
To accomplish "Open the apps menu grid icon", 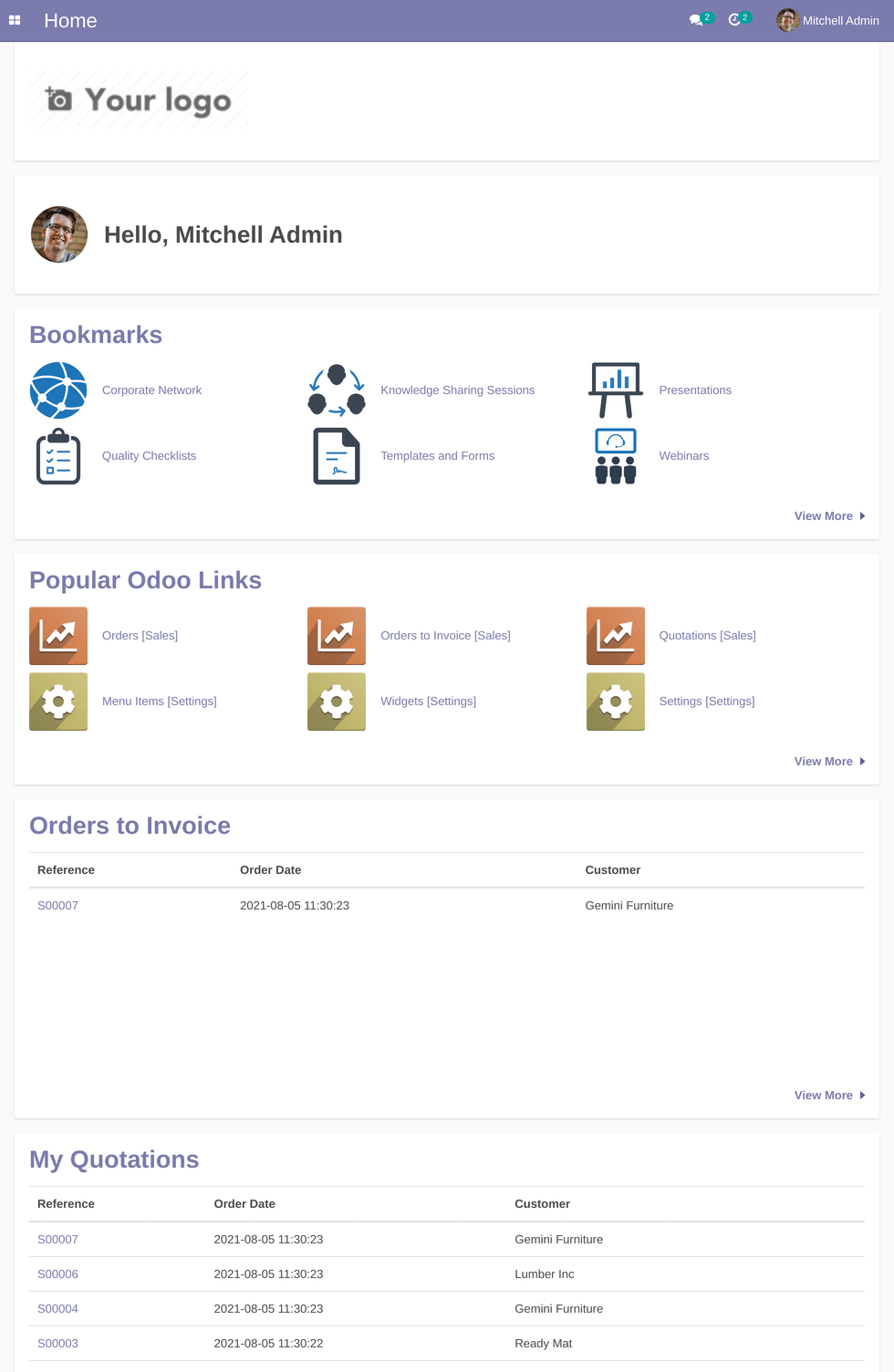I will point(15,20).
